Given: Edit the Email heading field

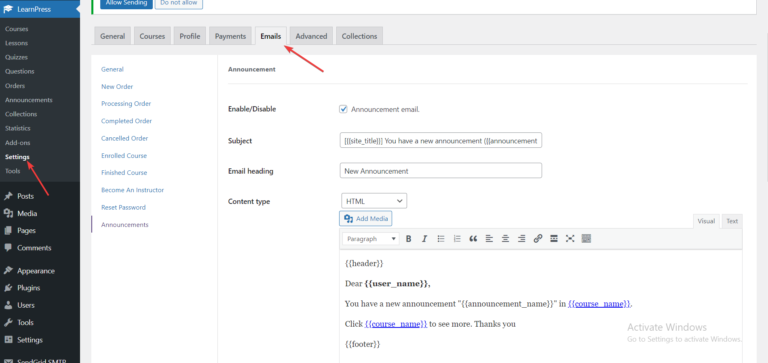Looking at the screenshot, I should pyautogui.click(x=441, y=170).
